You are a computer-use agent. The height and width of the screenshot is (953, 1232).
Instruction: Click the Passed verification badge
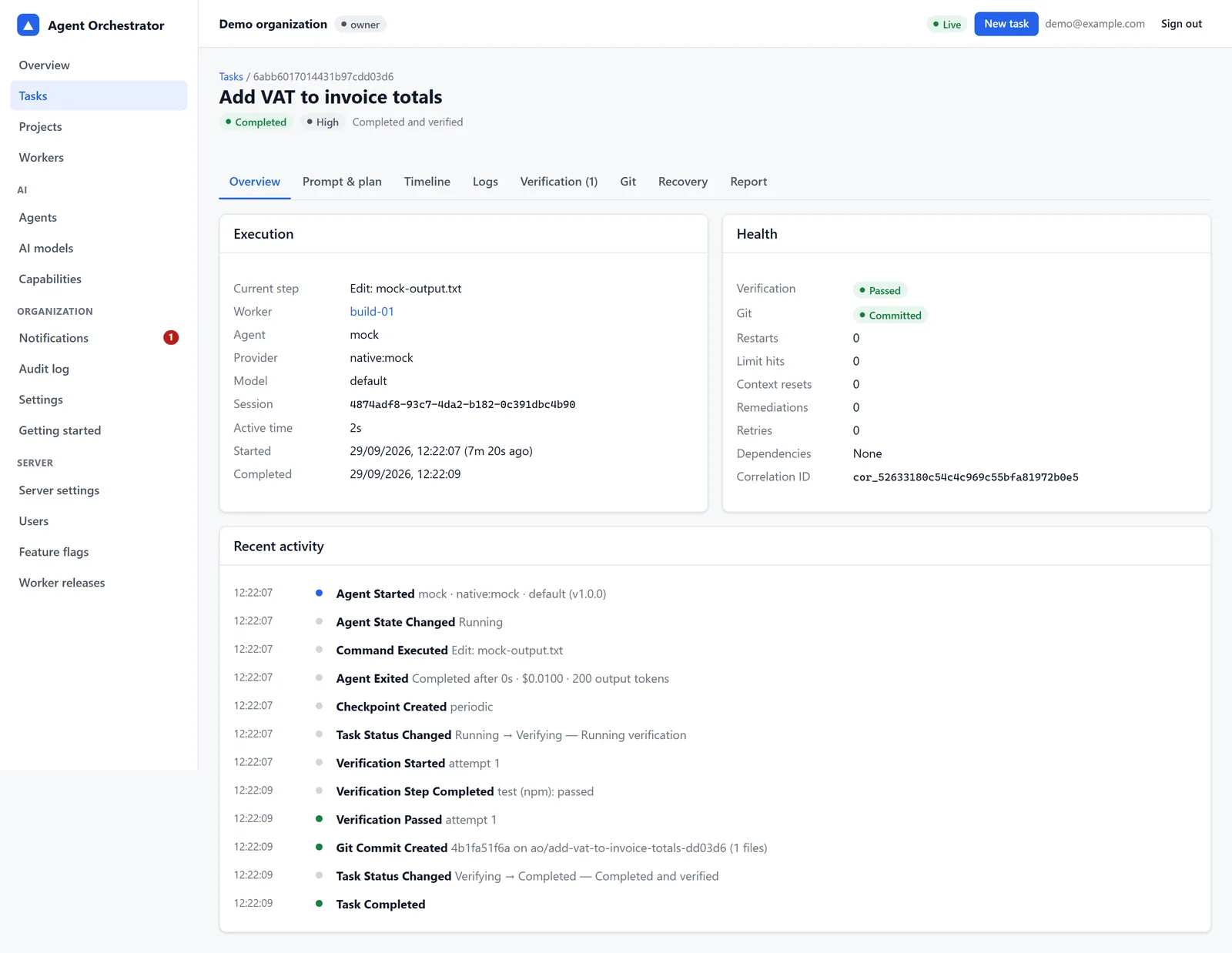pyautogui.click(x=880, y=290)
